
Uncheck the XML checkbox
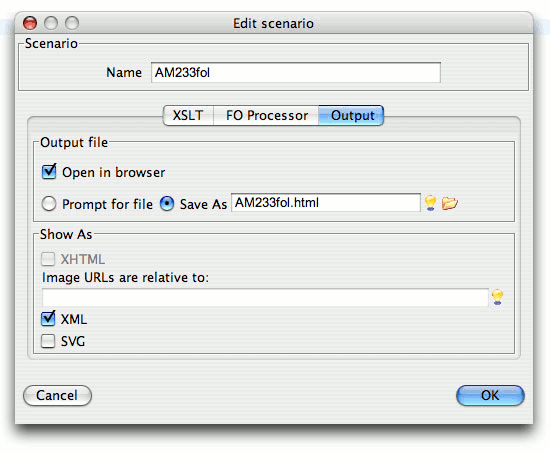pos(48,319)
